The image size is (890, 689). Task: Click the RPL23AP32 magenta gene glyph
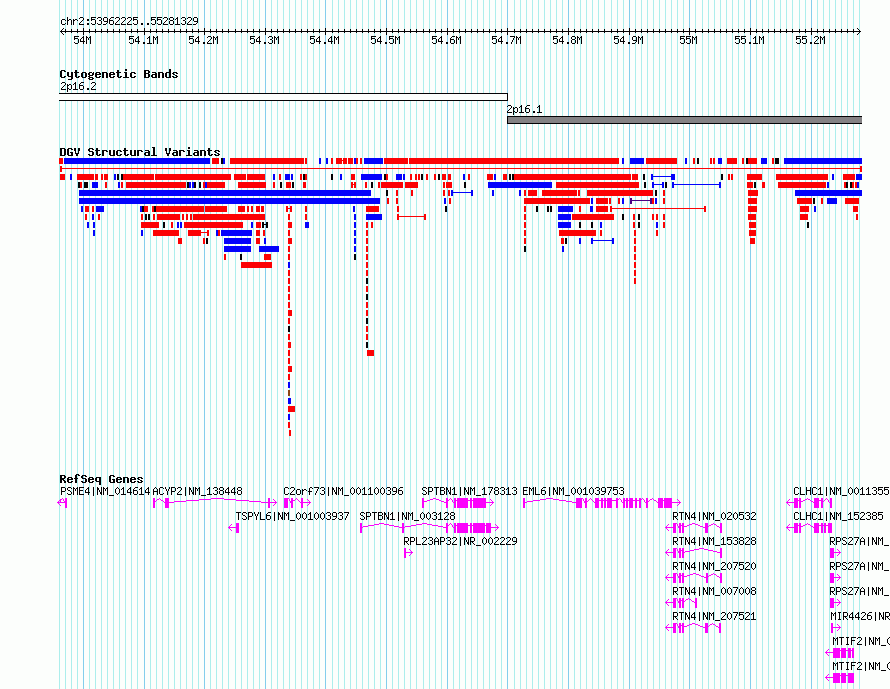[x=408, y=553]
